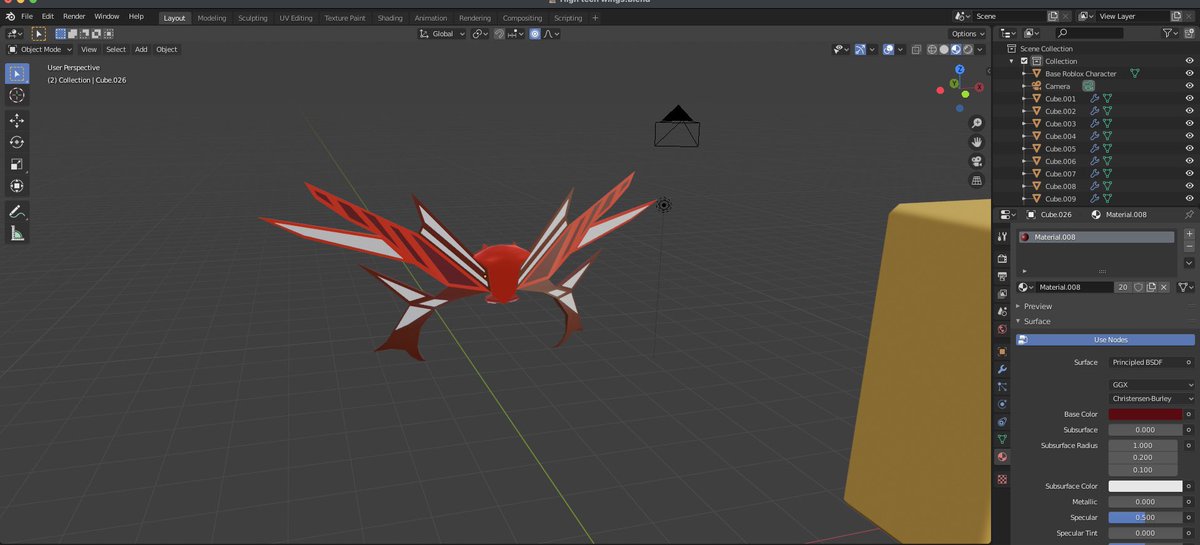Open the Edit menu
1200x545 pixels.
[x=47, y=17]
